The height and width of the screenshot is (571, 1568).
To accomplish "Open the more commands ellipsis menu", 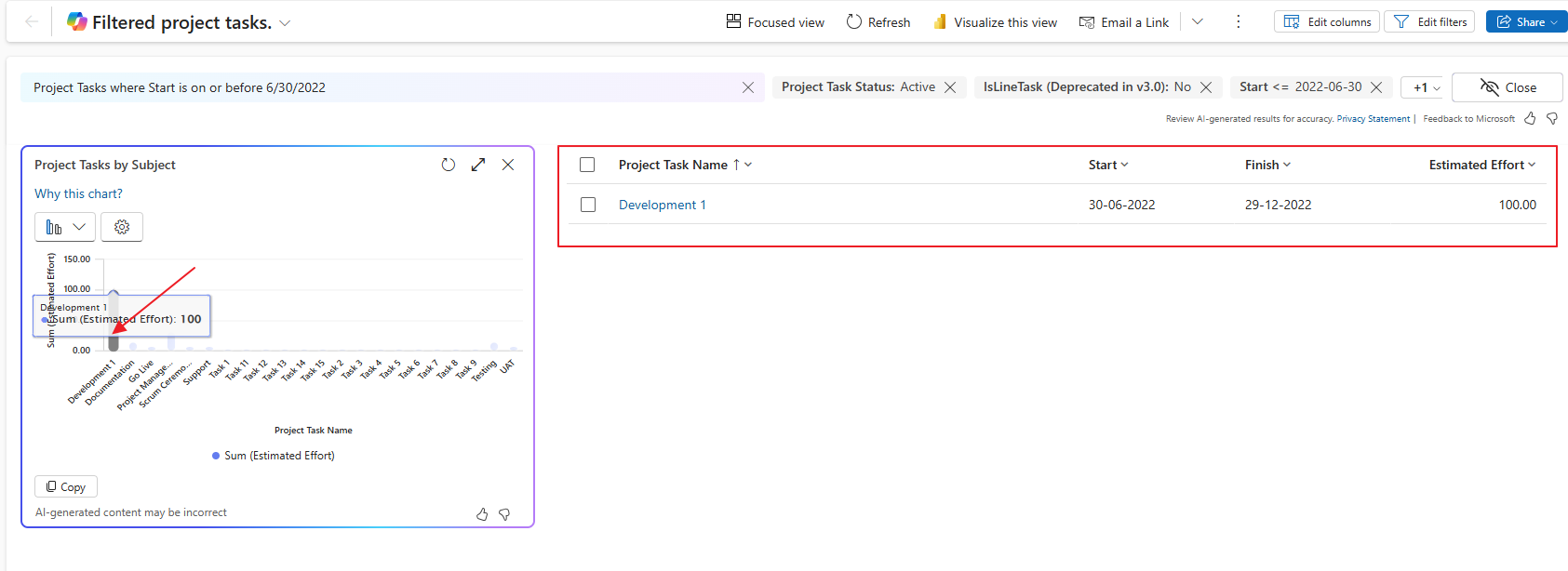I will 1238,22.
